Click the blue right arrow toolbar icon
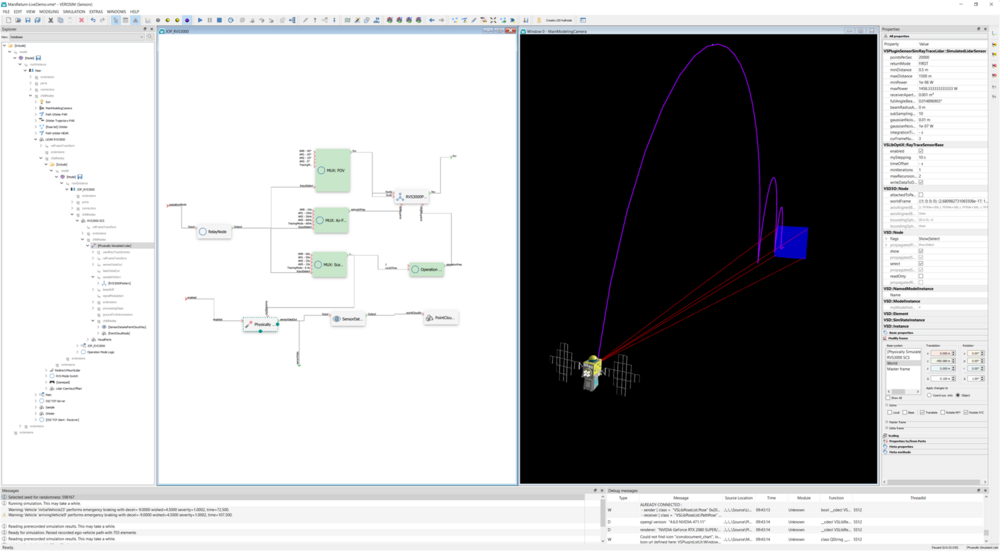The image size is (1000, 551). (441, 20)
